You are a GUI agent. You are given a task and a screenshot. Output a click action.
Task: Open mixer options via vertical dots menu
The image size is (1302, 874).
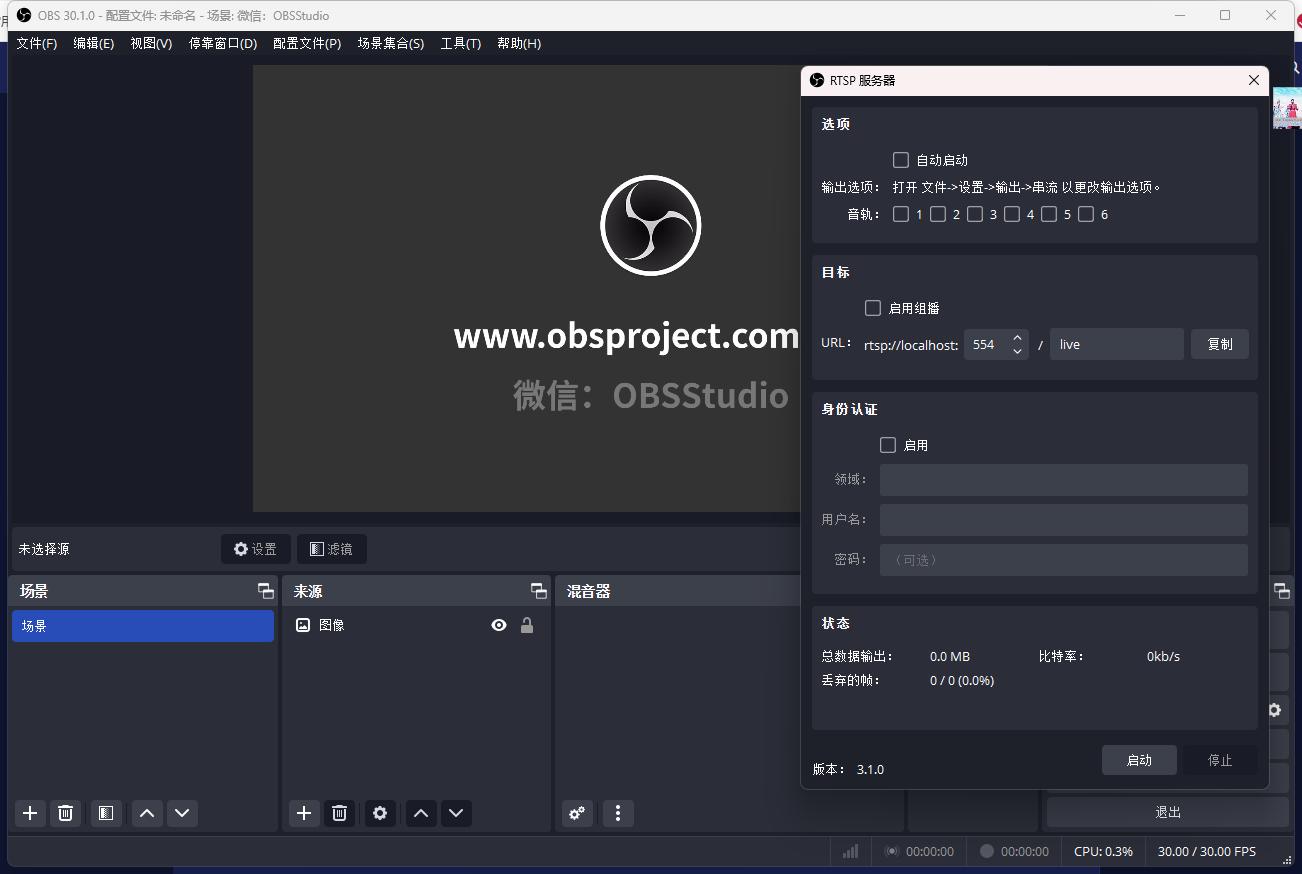click(617, 813)
